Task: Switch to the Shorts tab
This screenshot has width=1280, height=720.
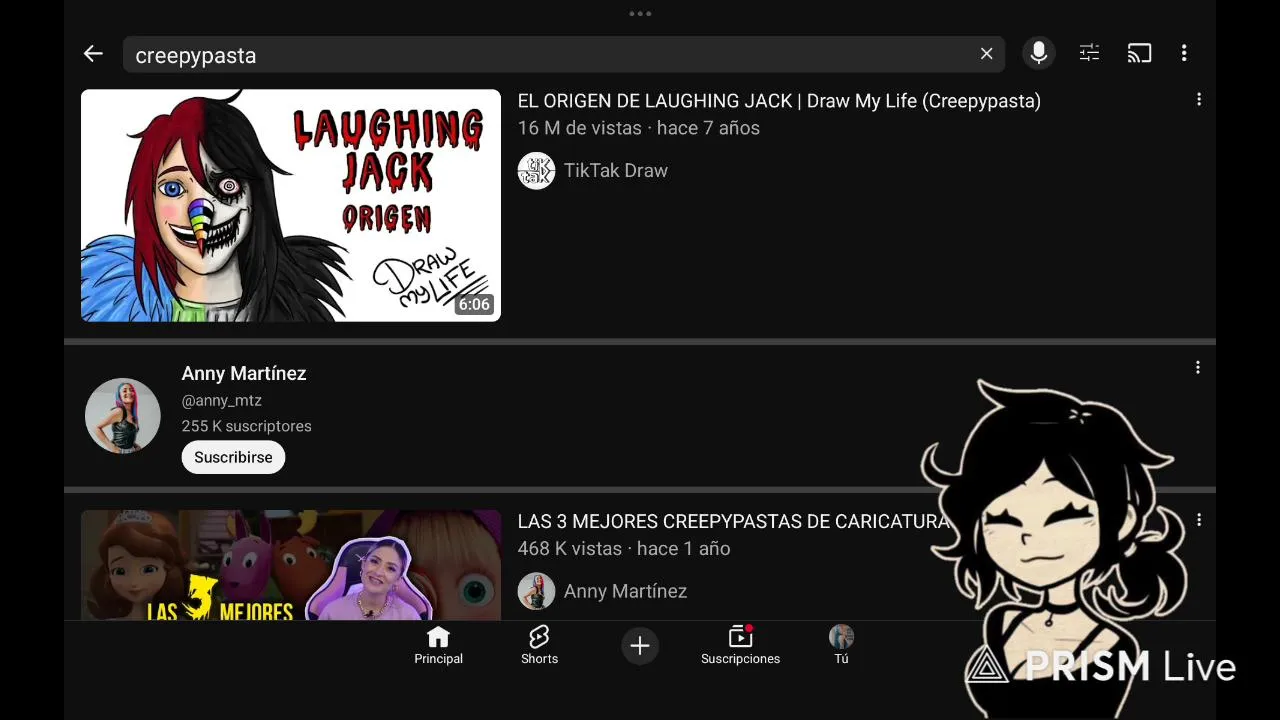Action: [x=539, y=646]
